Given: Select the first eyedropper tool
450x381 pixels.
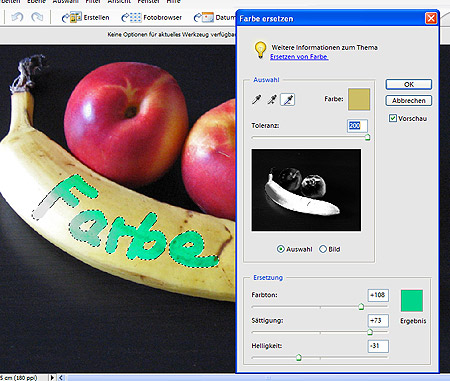Looking at the screenshot, I should click(x=257, y=99).
